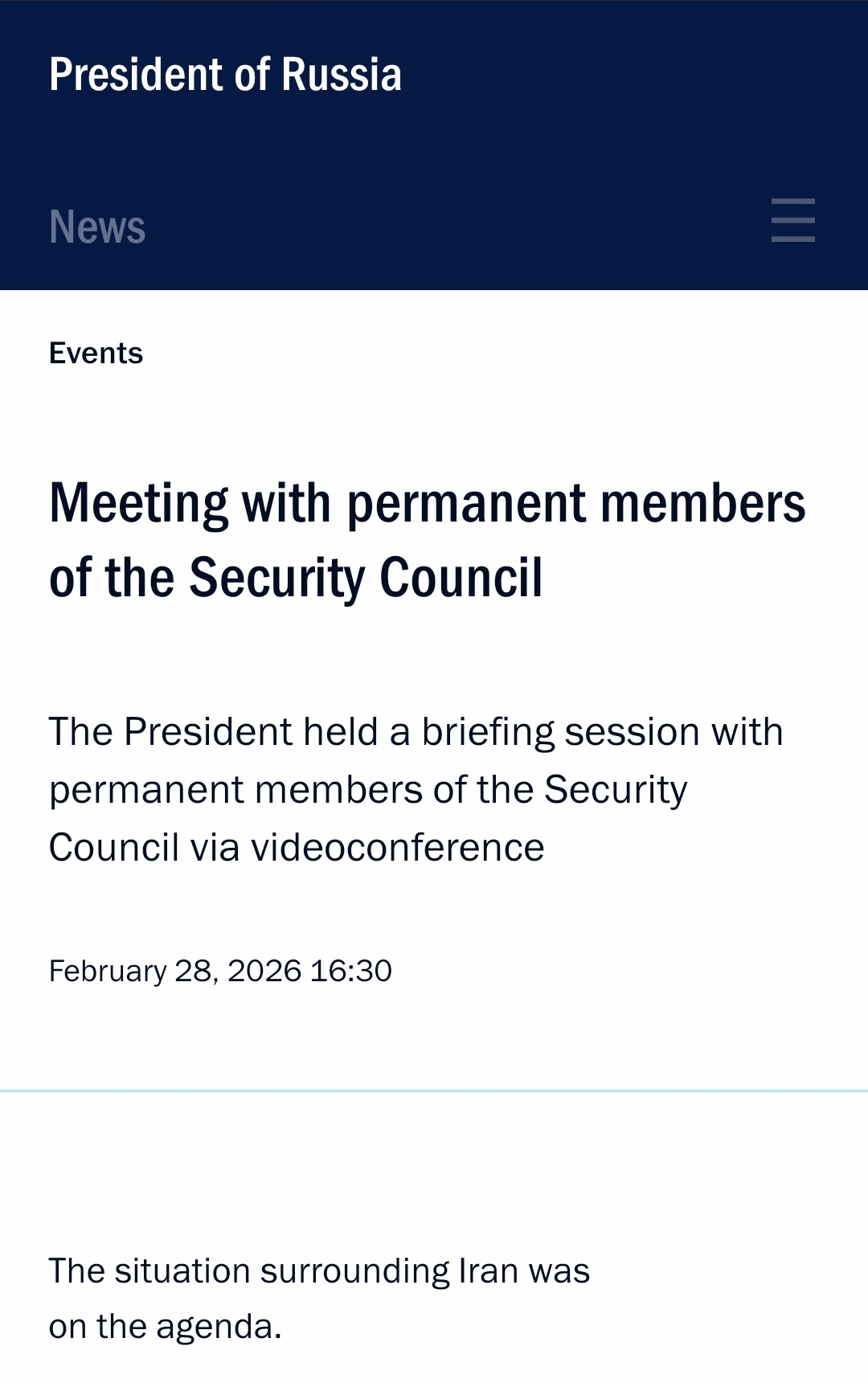
Task: Click 'Meeting' at the start of the headline
Action: click(x=138, y=504)
